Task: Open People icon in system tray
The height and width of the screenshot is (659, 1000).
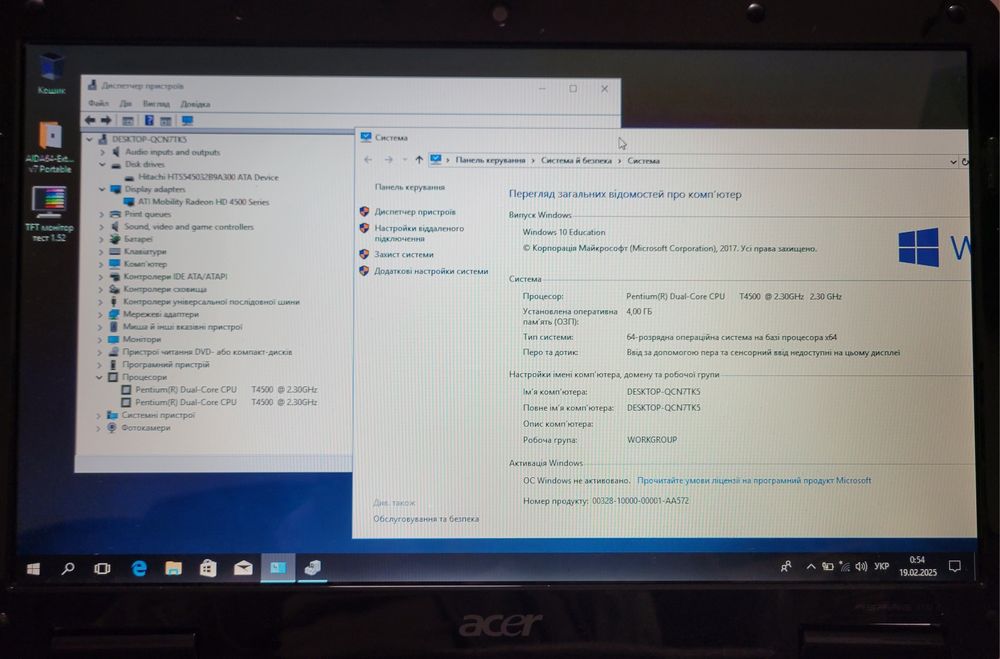Action: click(x=786, y=566)
